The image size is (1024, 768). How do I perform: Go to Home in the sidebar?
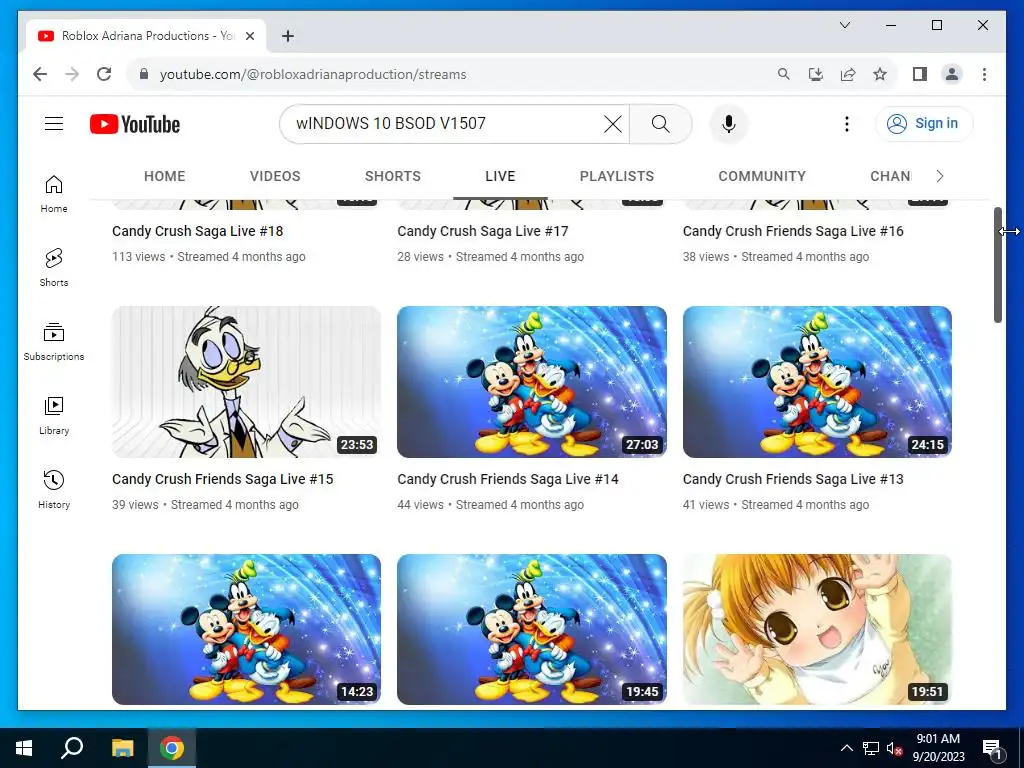coord(54,194)
